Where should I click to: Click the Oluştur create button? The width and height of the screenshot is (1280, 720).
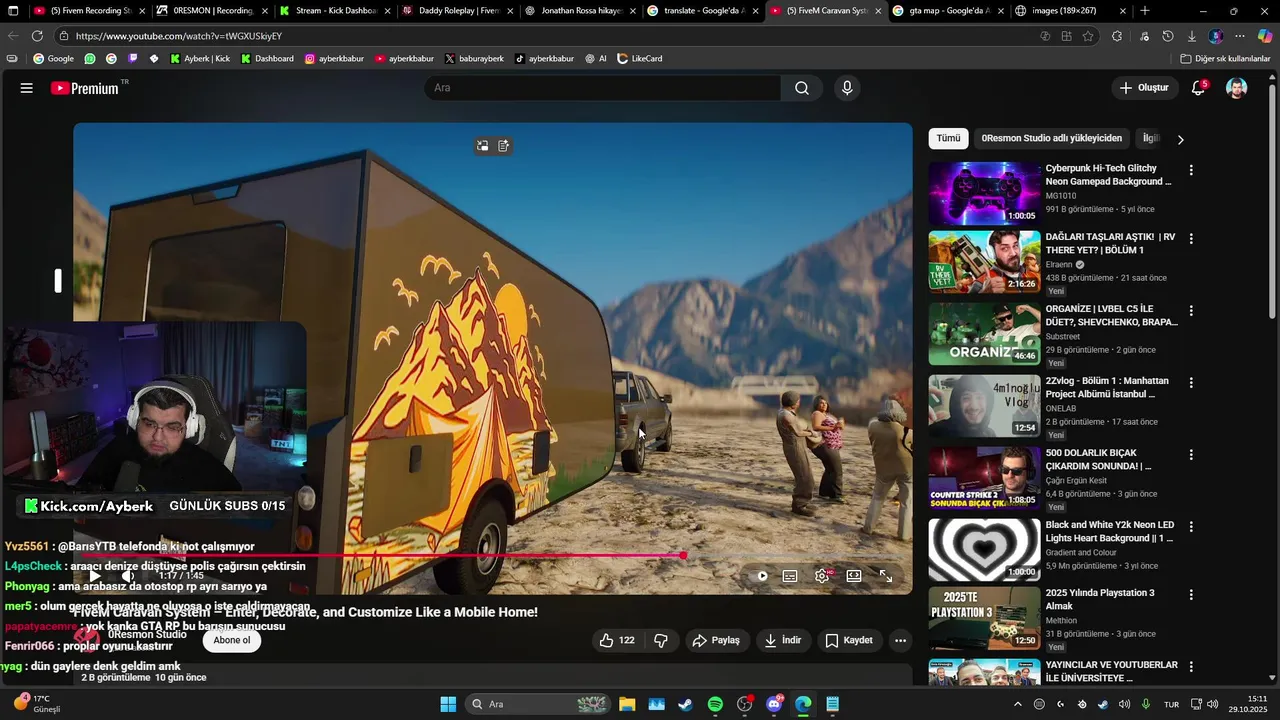tap(1144, 88)
